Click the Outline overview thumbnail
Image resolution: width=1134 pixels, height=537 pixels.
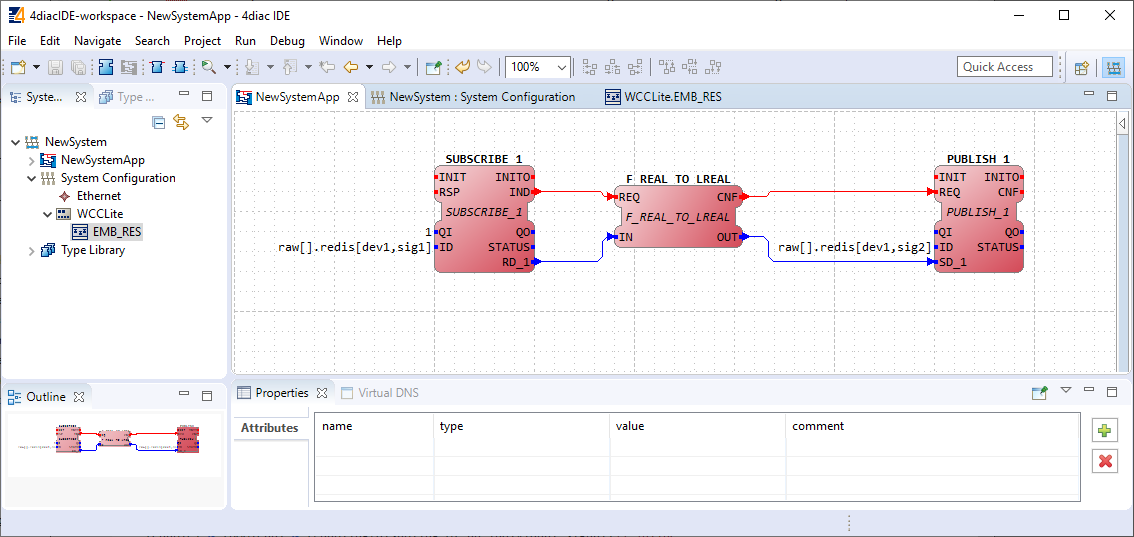pos(114,444)
